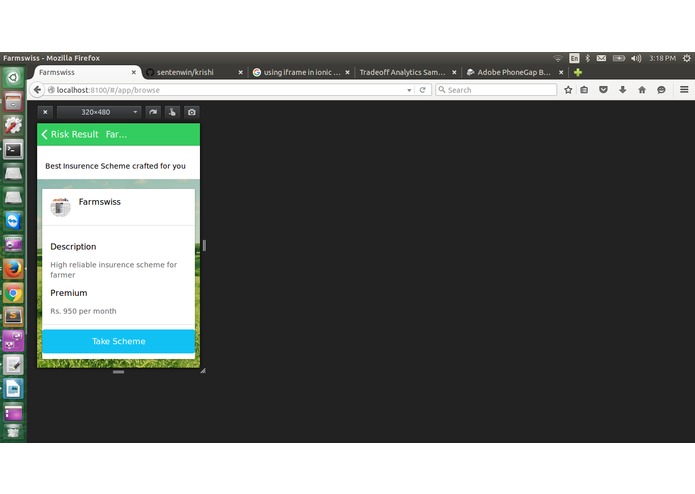The image size is (695, 494).
Task: Click the viewport corner resize grip
Action: point(203,371)
